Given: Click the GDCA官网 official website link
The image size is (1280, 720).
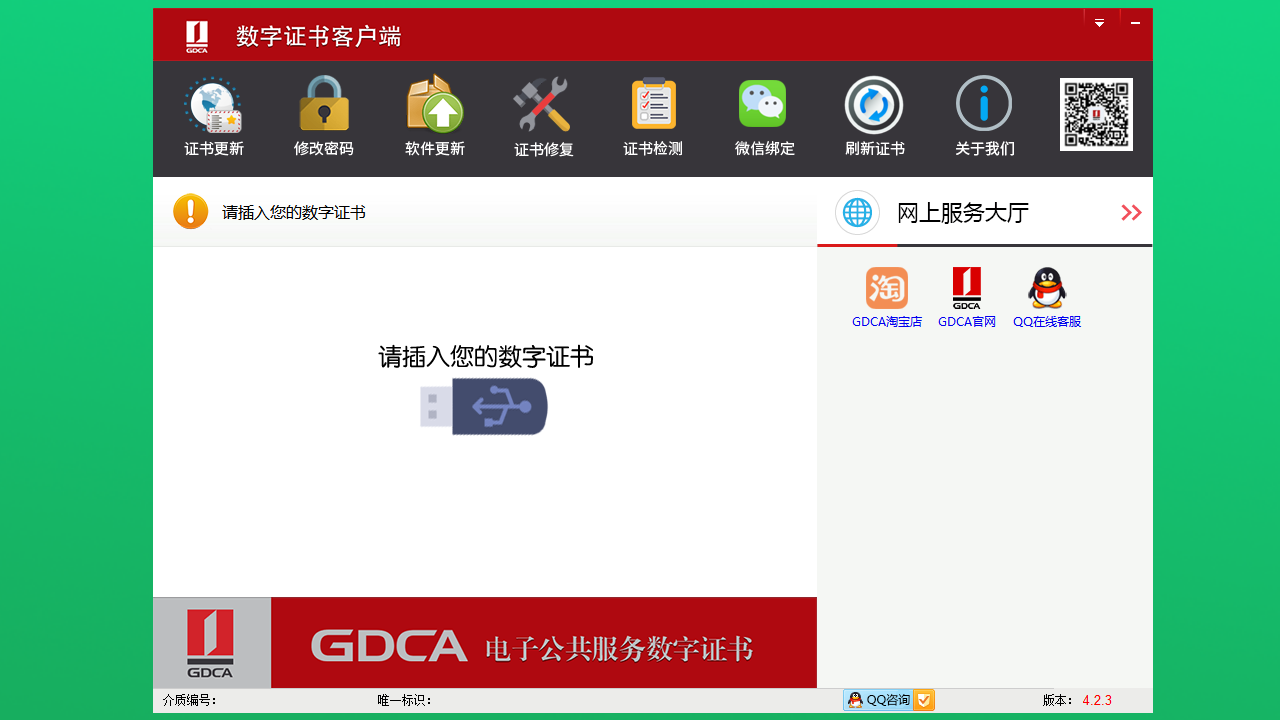Looking at the screenshot, I should (966, 287).
